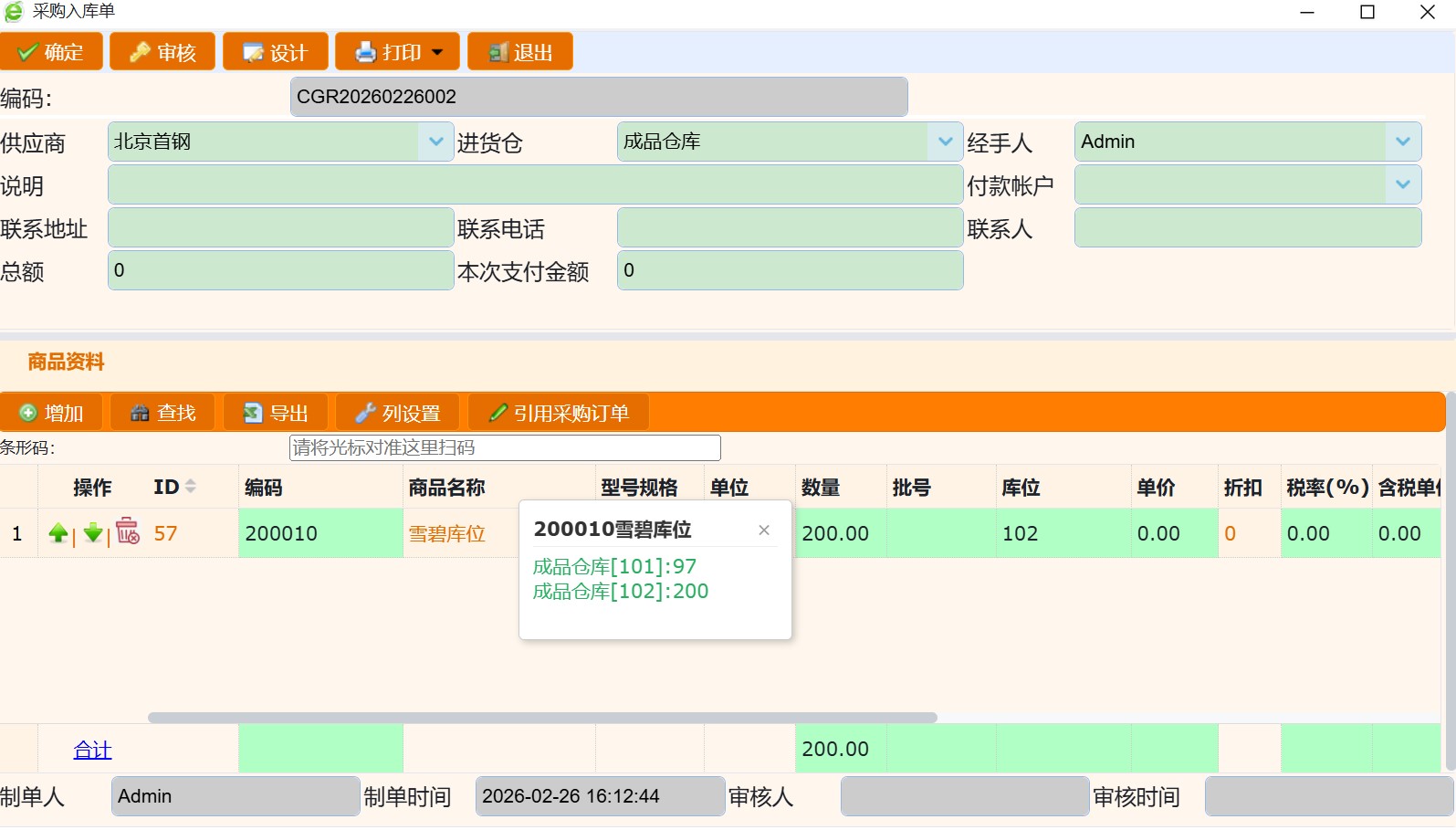Open 列设置 column settings
The image size is (1456, 830).
pyautogui.click(x=399, y=414)
